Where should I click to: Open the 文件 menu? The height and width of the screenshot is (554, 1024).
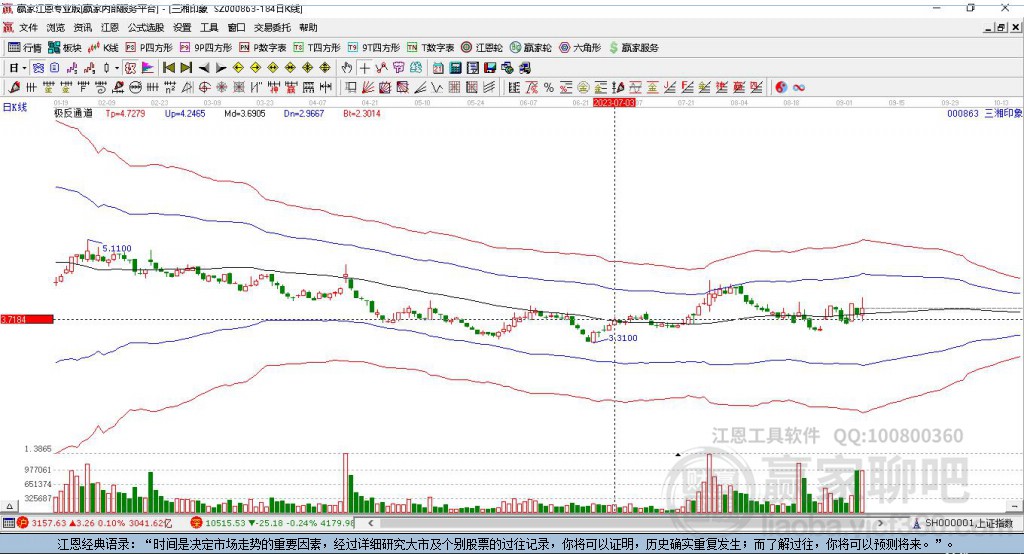[x=29, y=27]
